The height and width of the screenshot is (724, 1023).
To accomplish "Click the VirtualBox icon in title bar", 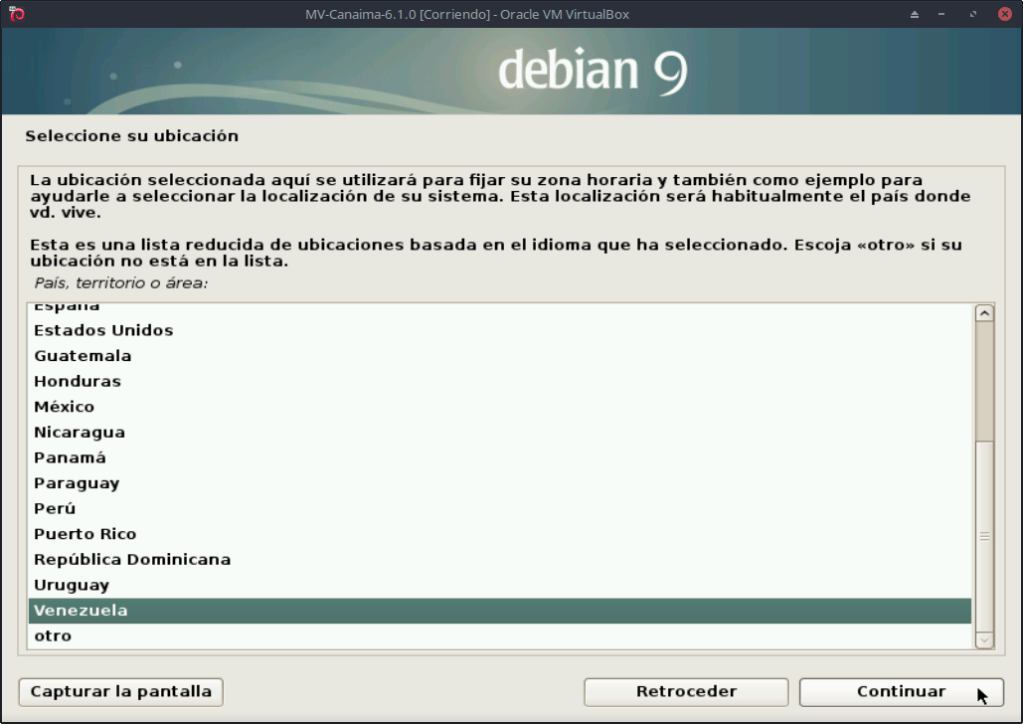I will click(x=15, y=14).
